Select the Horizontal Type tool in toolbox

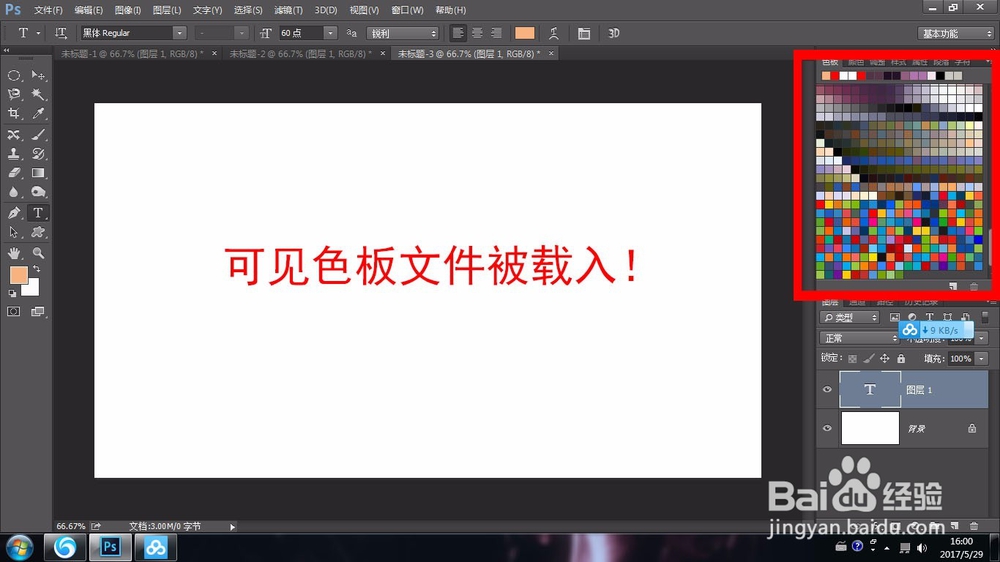pos(38,213)
